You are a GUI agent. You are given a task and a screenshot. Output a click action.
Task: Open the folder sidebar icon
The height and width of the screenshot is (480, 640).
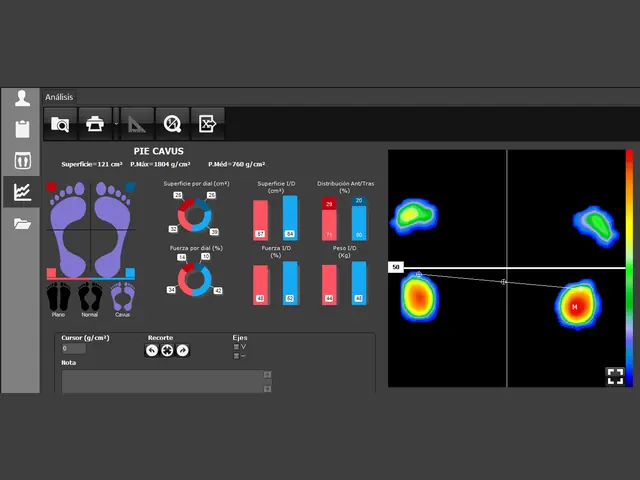[22, 224]
